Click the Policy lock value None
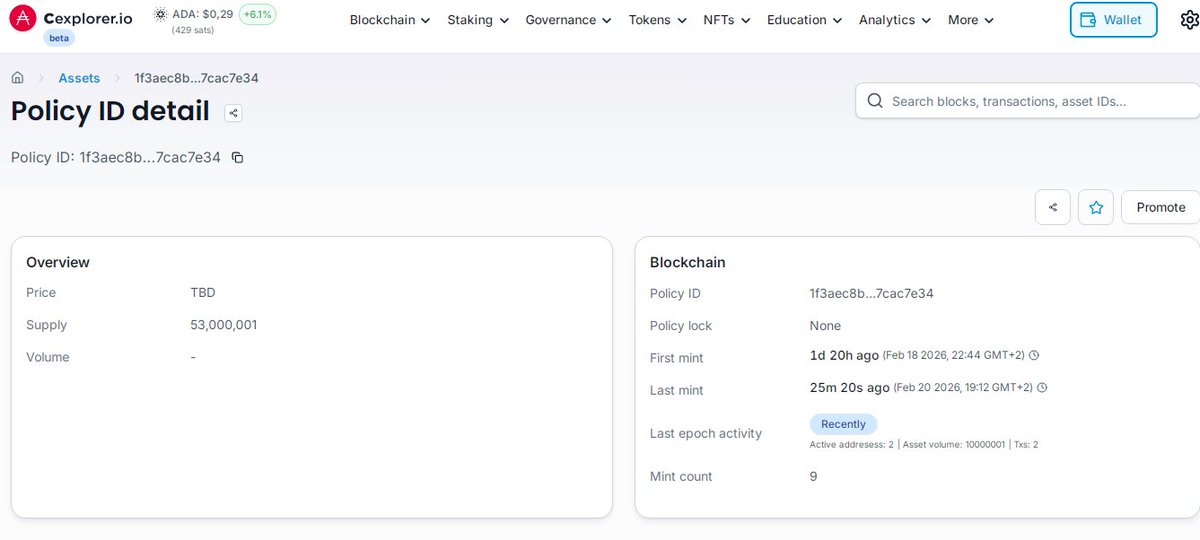1200x540 pixels. pos(825,326)
